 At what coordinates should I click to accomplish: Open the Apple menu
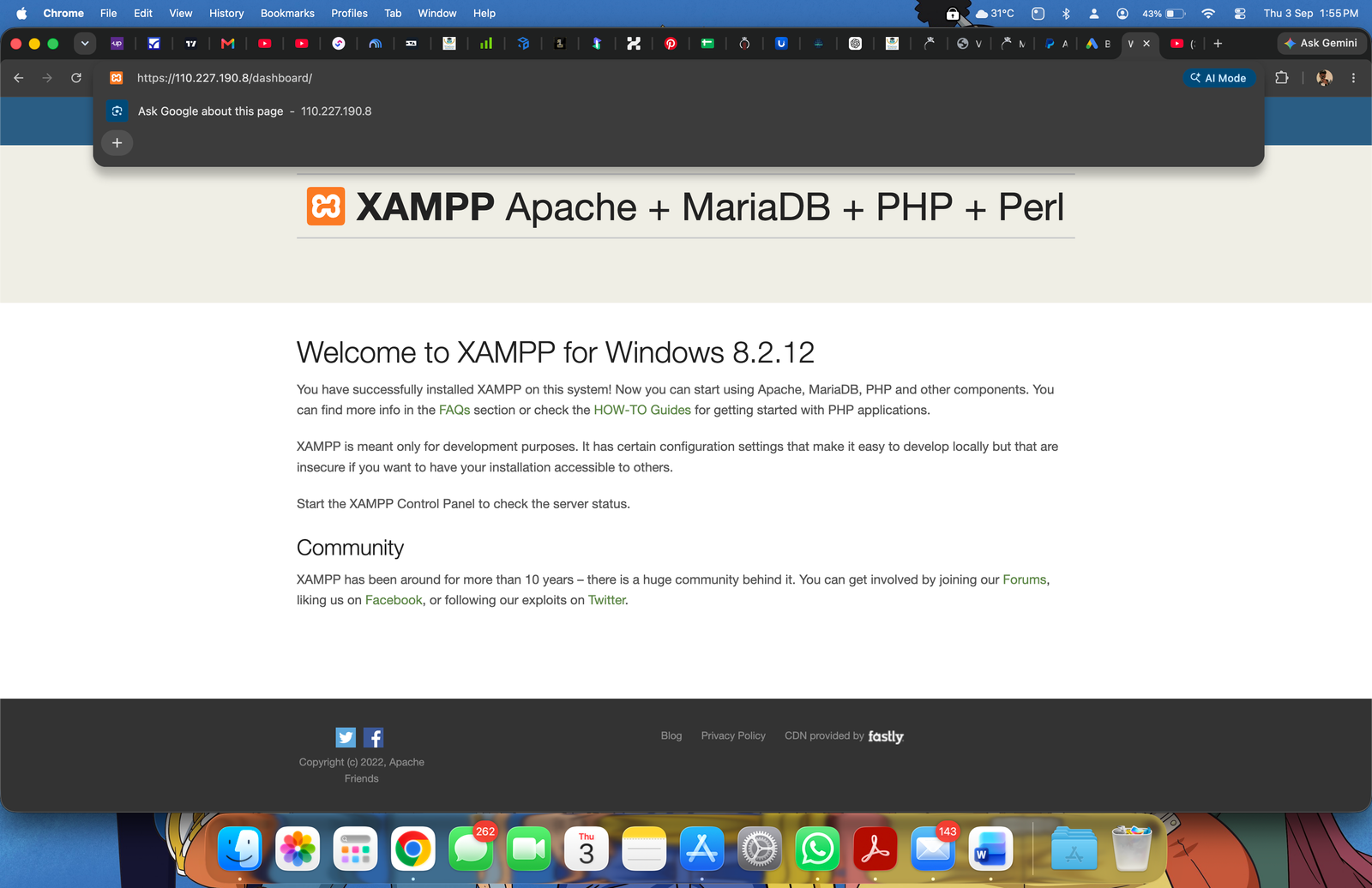point(21,13)
